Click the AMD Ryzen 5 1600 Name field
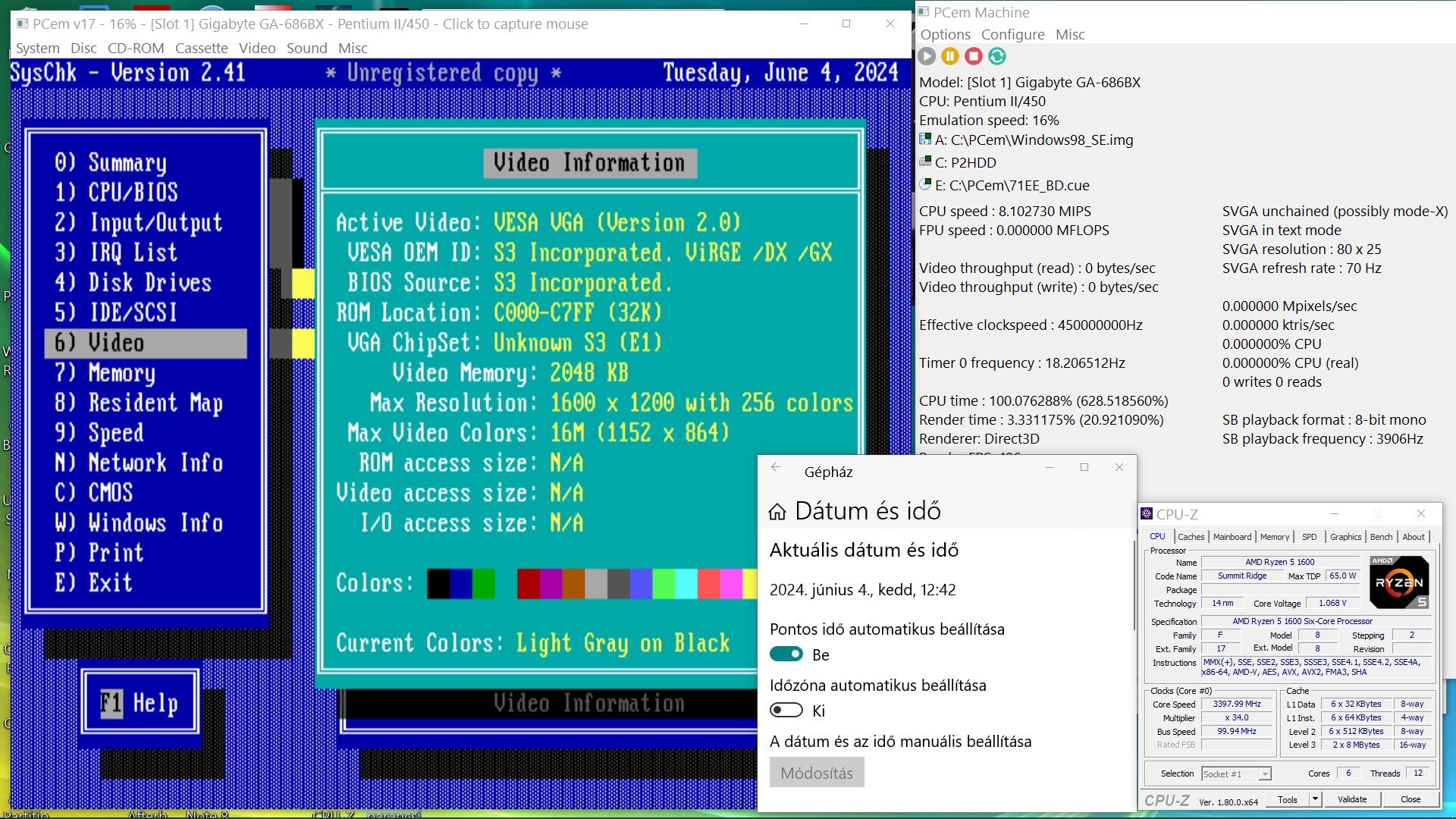1456x819 pixels. click(x=1280, y=562)
